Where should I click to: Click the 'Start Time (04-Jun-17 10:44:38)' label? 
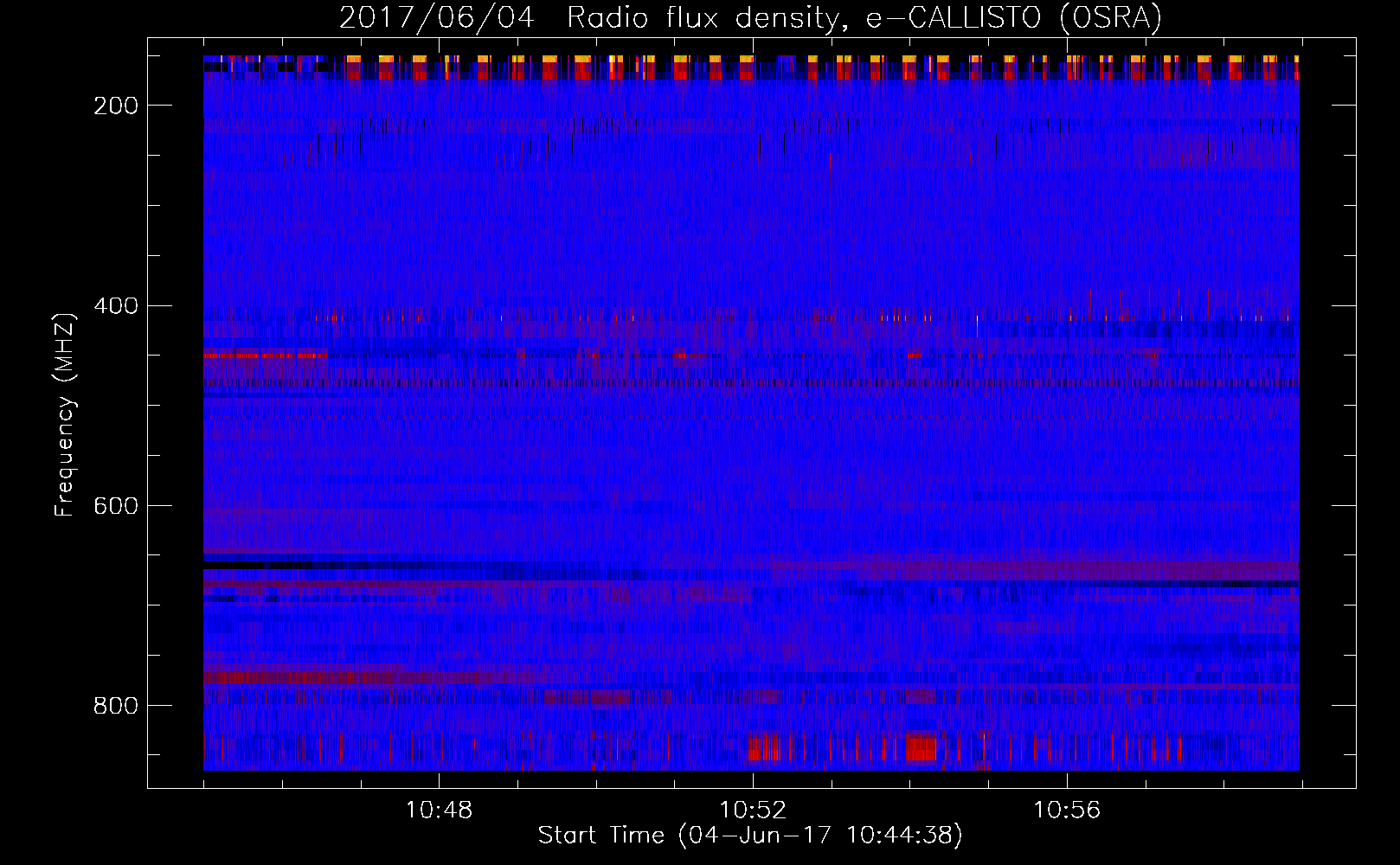(750, 836)
